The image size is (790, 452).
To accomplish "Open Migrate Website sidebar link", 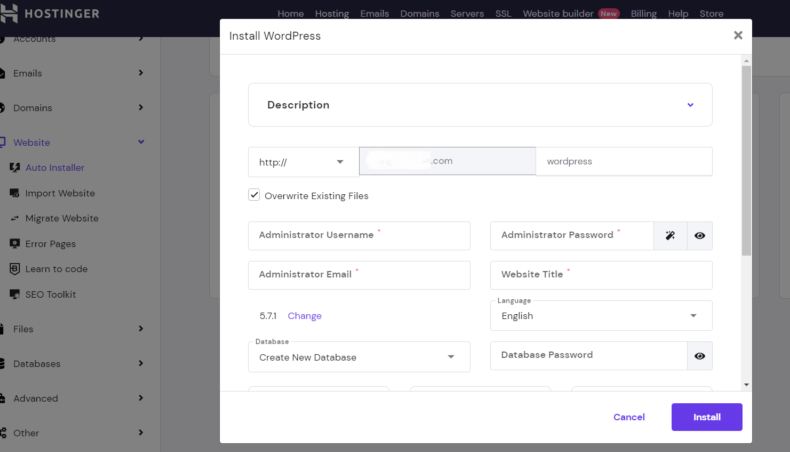I will pos(62,218).
